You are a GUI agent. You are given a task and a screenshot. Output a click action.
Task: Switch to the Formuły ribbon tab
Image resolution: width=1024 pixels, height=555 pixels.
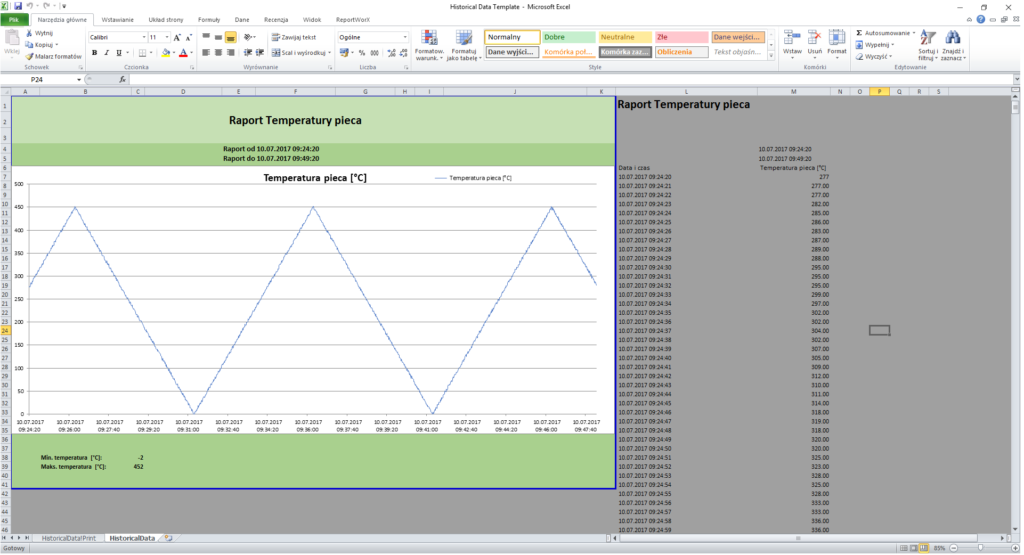[209, 20]
